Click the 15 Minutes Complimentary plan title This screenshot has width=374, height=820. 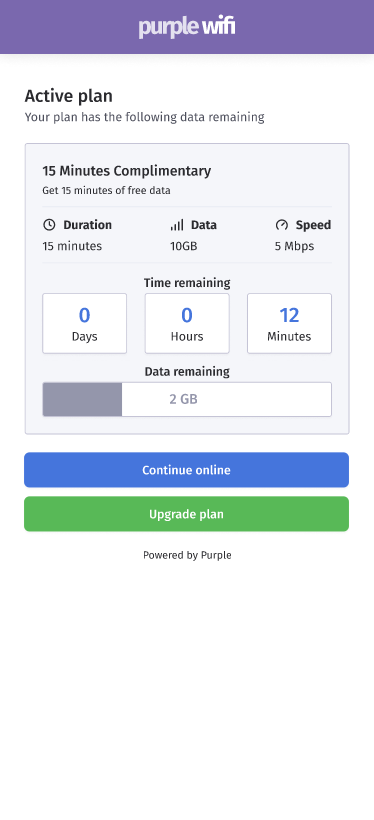pyautogui.click(x=127, y=171)
